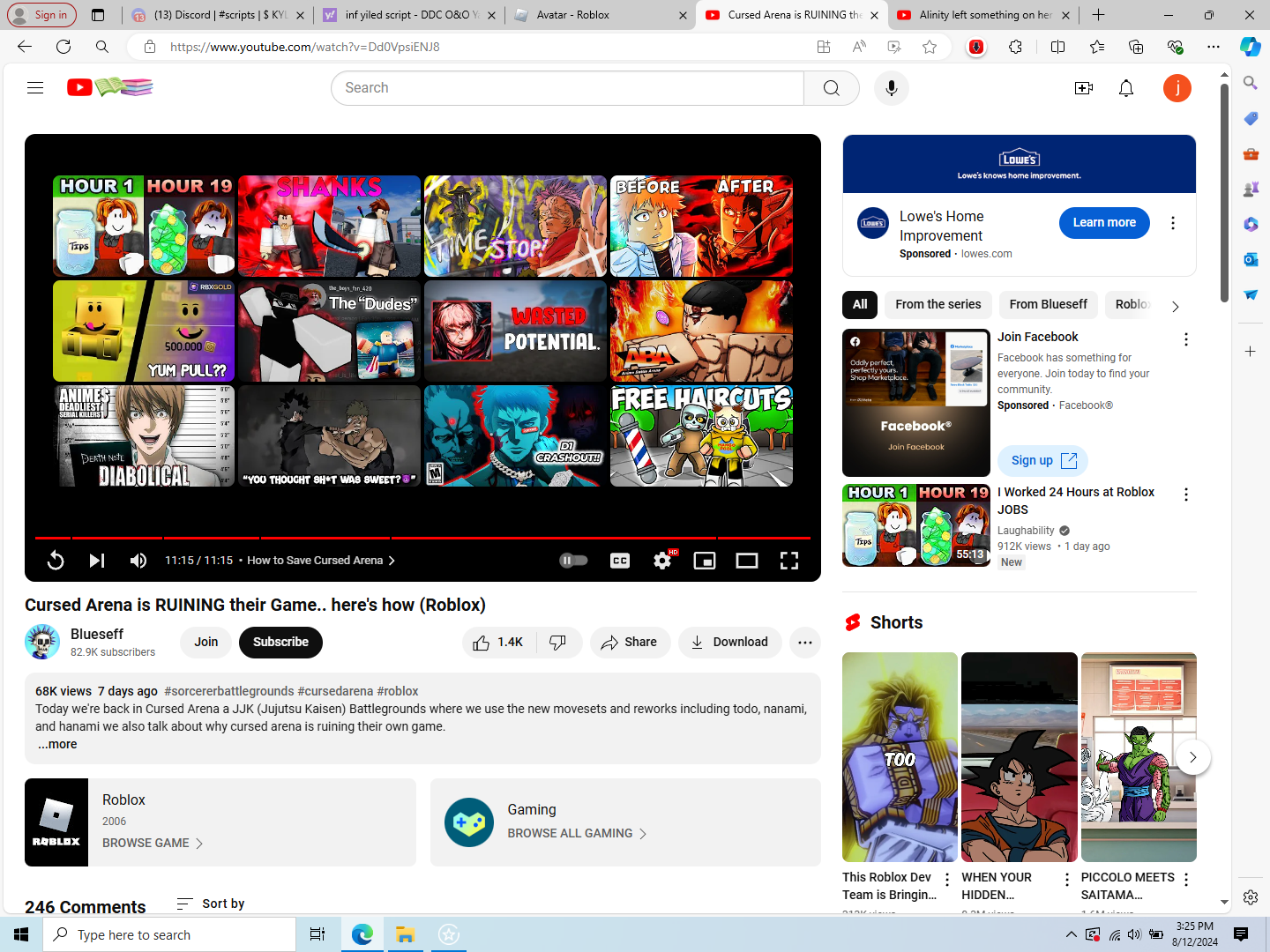This screenshot has width=1270, height=952.
Task: Select the From Blueseff chip
Action: point(1048,304)
